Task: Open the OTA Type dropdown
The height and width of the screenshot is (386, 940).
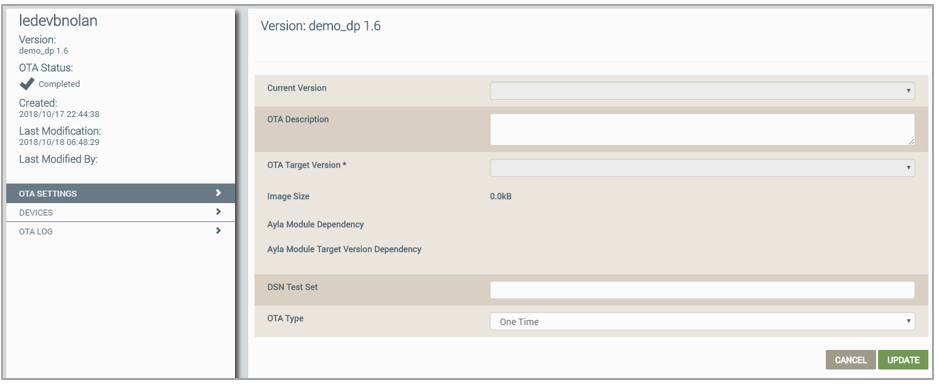Action: coord(702,321)
